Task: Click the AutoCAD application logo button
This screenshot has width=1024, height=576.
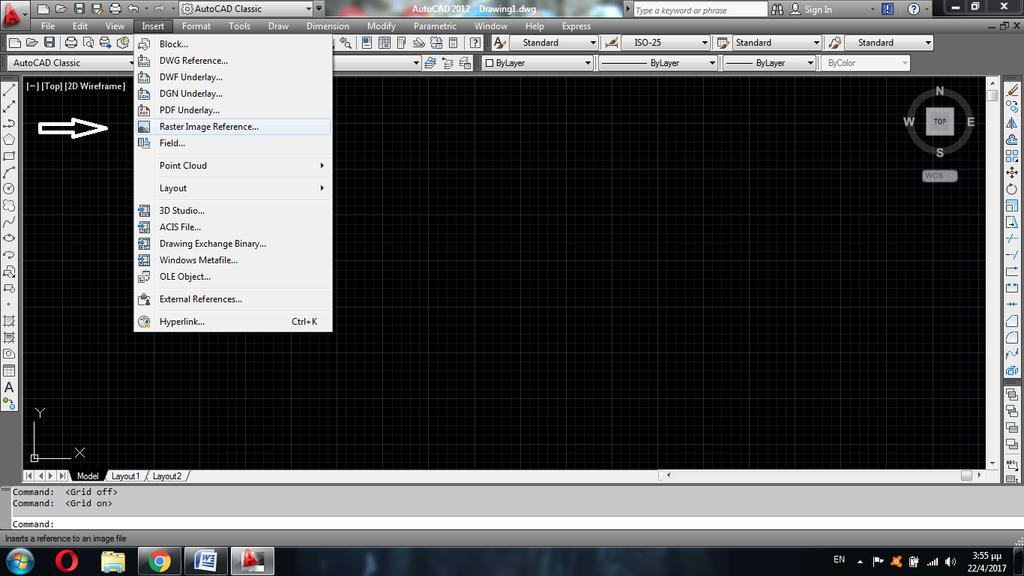Action: [12, 12]
